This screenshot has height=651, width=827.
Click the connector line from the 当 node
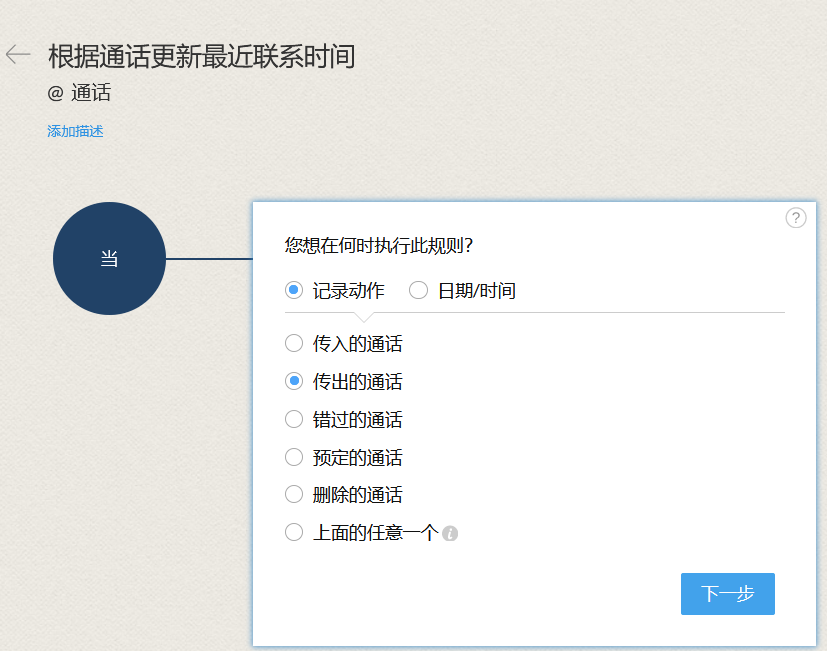point(208,259)
